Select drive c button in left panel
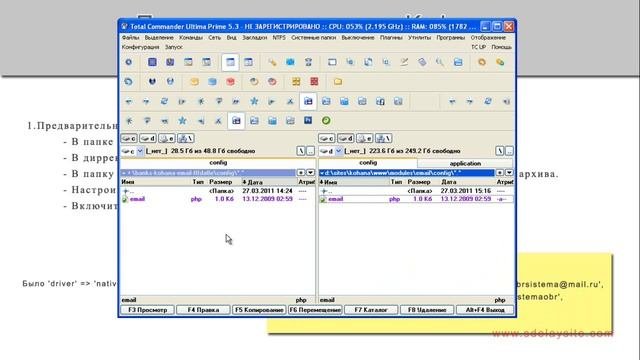Viewport: 640px width, 360px height. 129,138
